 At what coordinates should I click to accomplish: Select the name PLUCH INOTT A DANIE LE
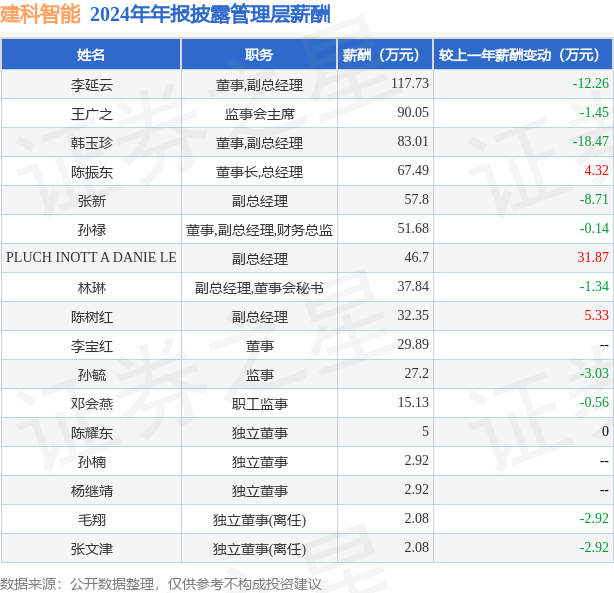(x=91, y=257)
